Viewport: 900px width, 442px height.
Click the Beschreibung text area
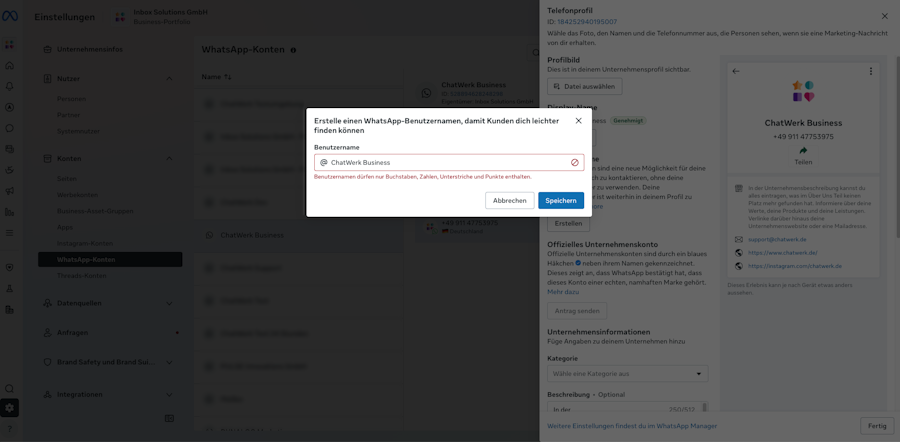pyautogui.click(x=628, y=407)
